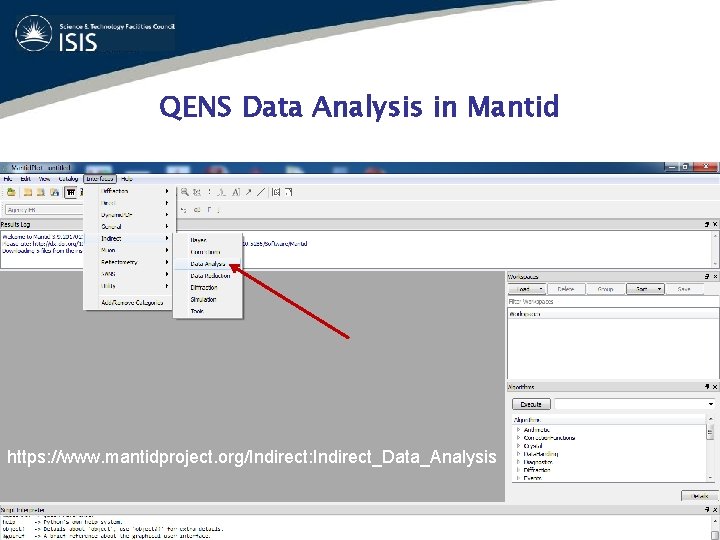The width and height of the screenshot is (720, 540).
Task: Open Diffraction in the Interfaces menu
Action: click(130, 191)
